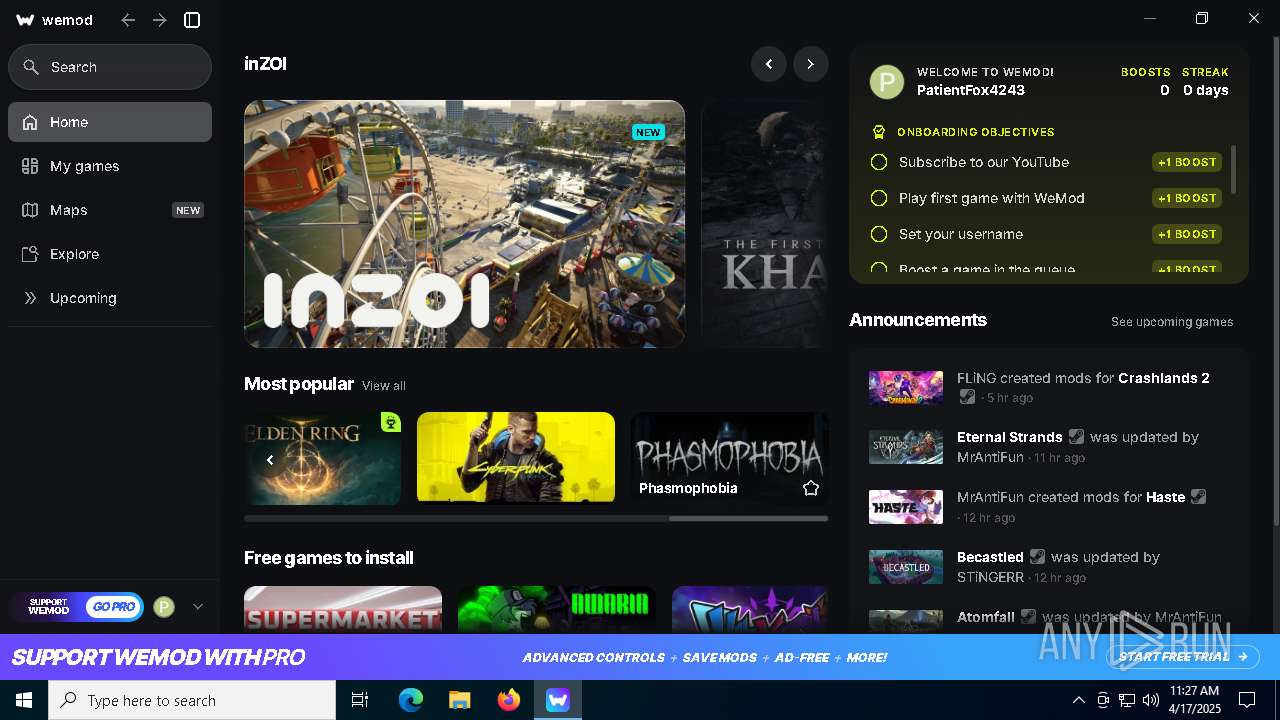This screenshot has width=1280, height=720.
Task: Click the main page vertical scrollbar
Action: [x=1275, y=280]
